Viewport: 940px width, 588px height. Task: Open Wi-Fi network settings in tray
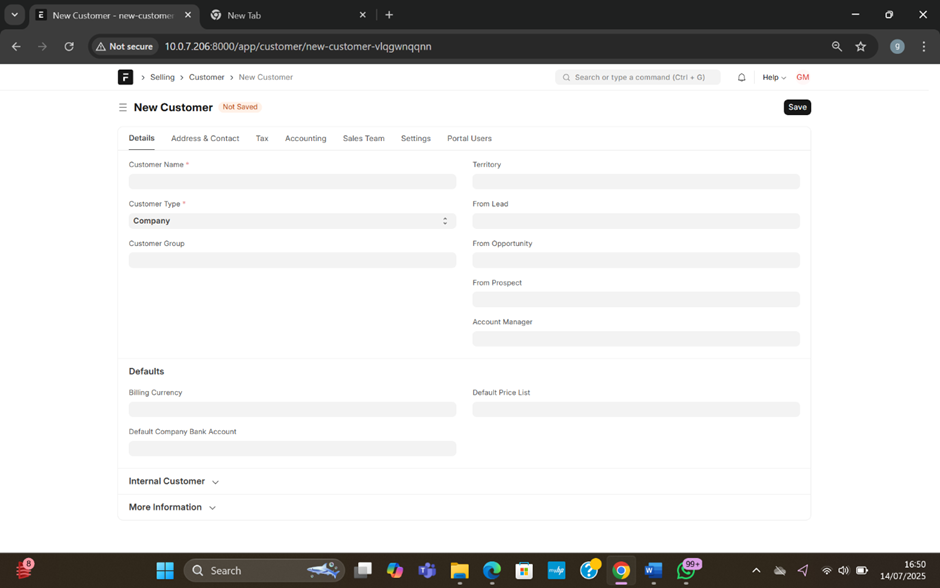pyautogui.click(x=827, y=571)
